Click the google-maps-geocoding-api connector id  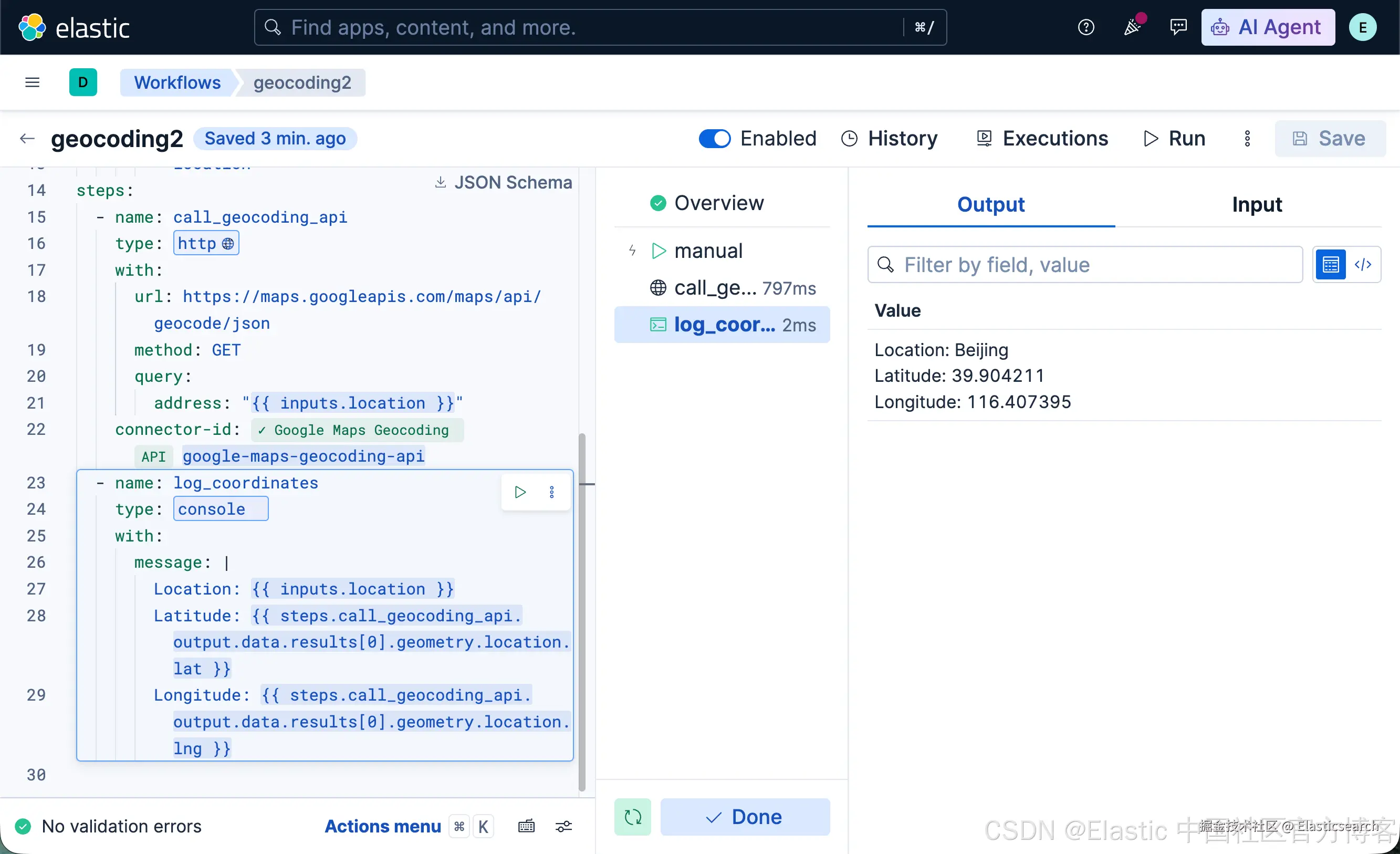click(x=304, y=456)
